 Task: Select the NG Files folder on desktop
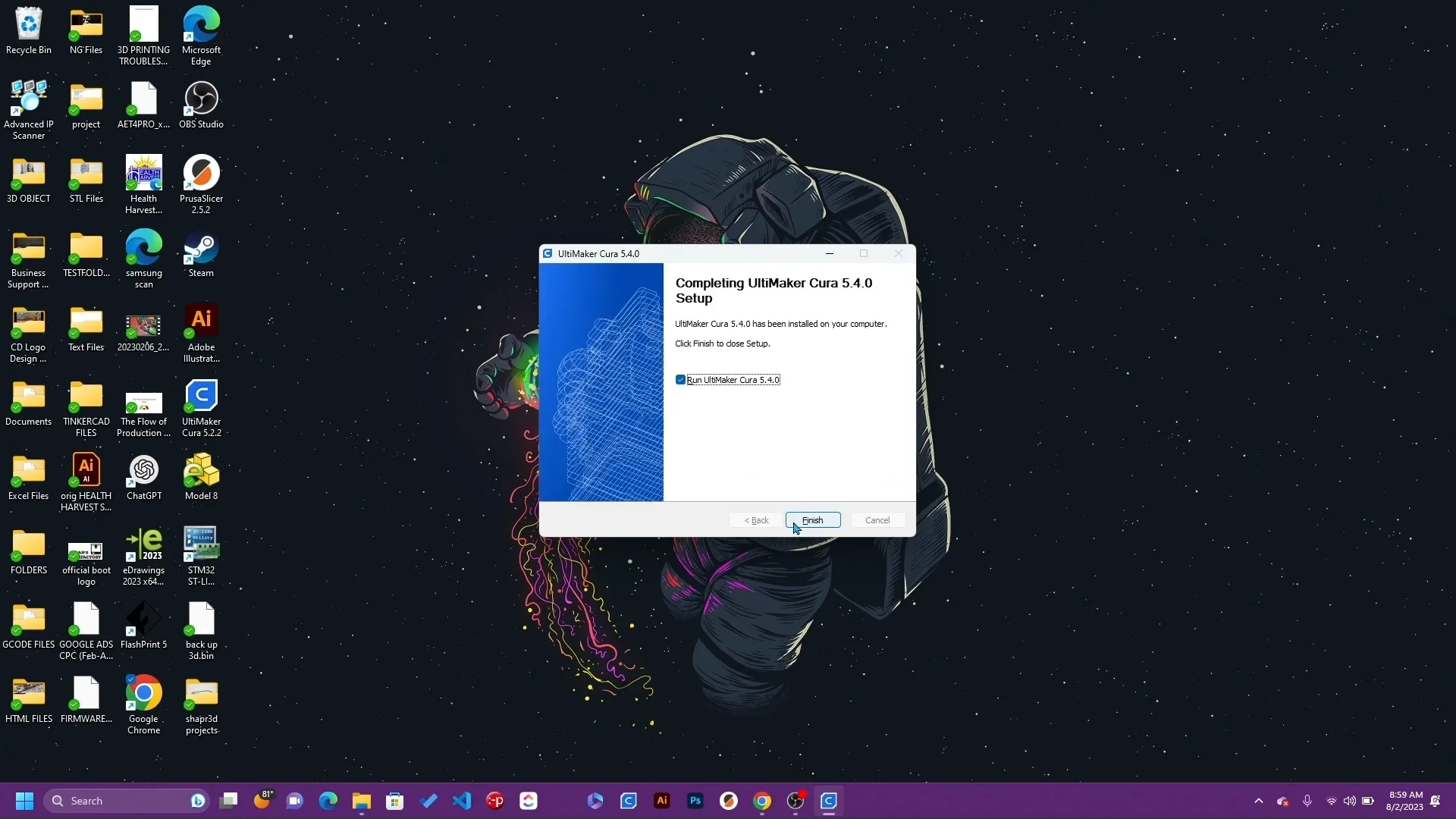(x=86, y=31)
